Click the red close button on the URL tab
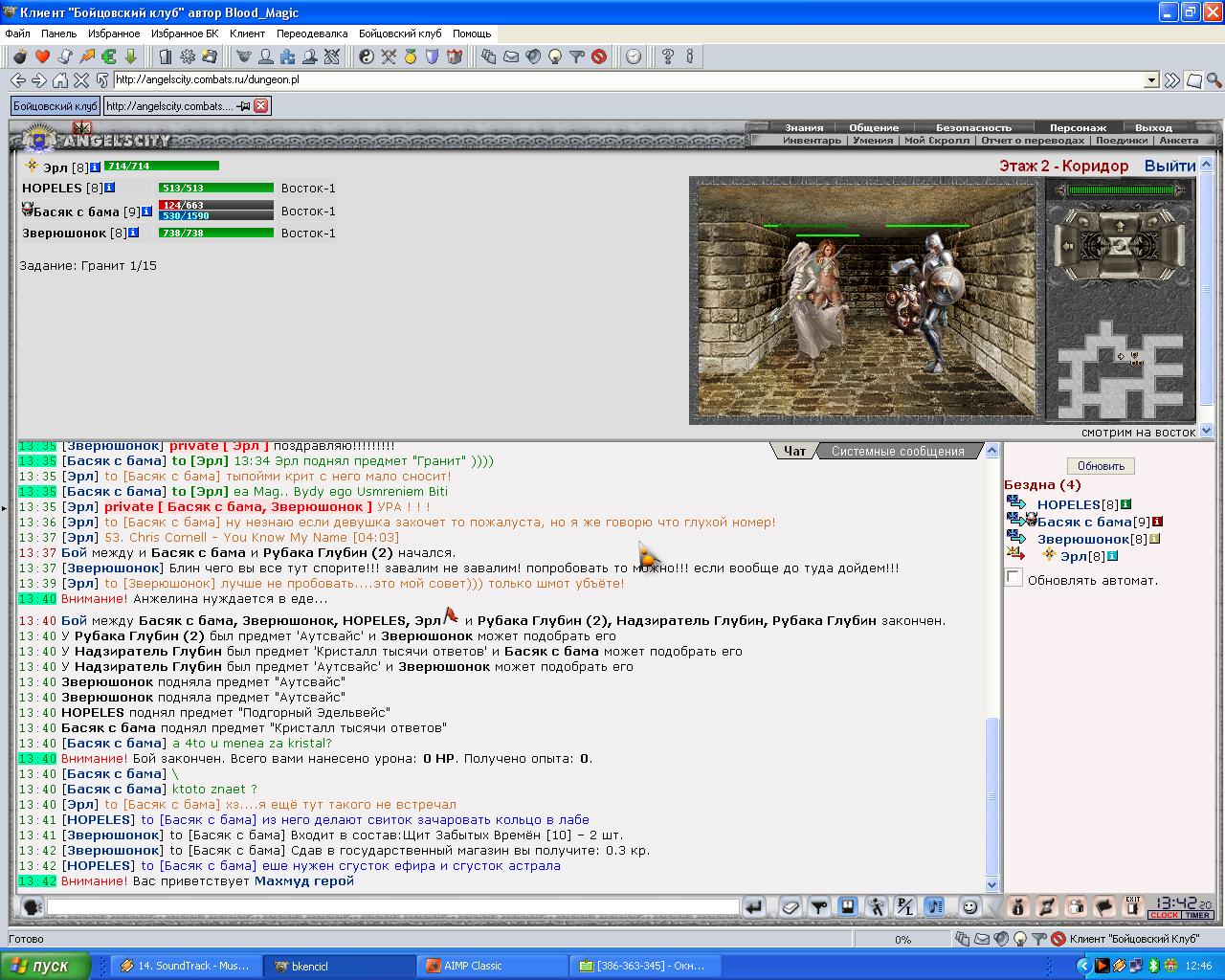Screen dimensions: 1225x980 (x=260, y=106)
